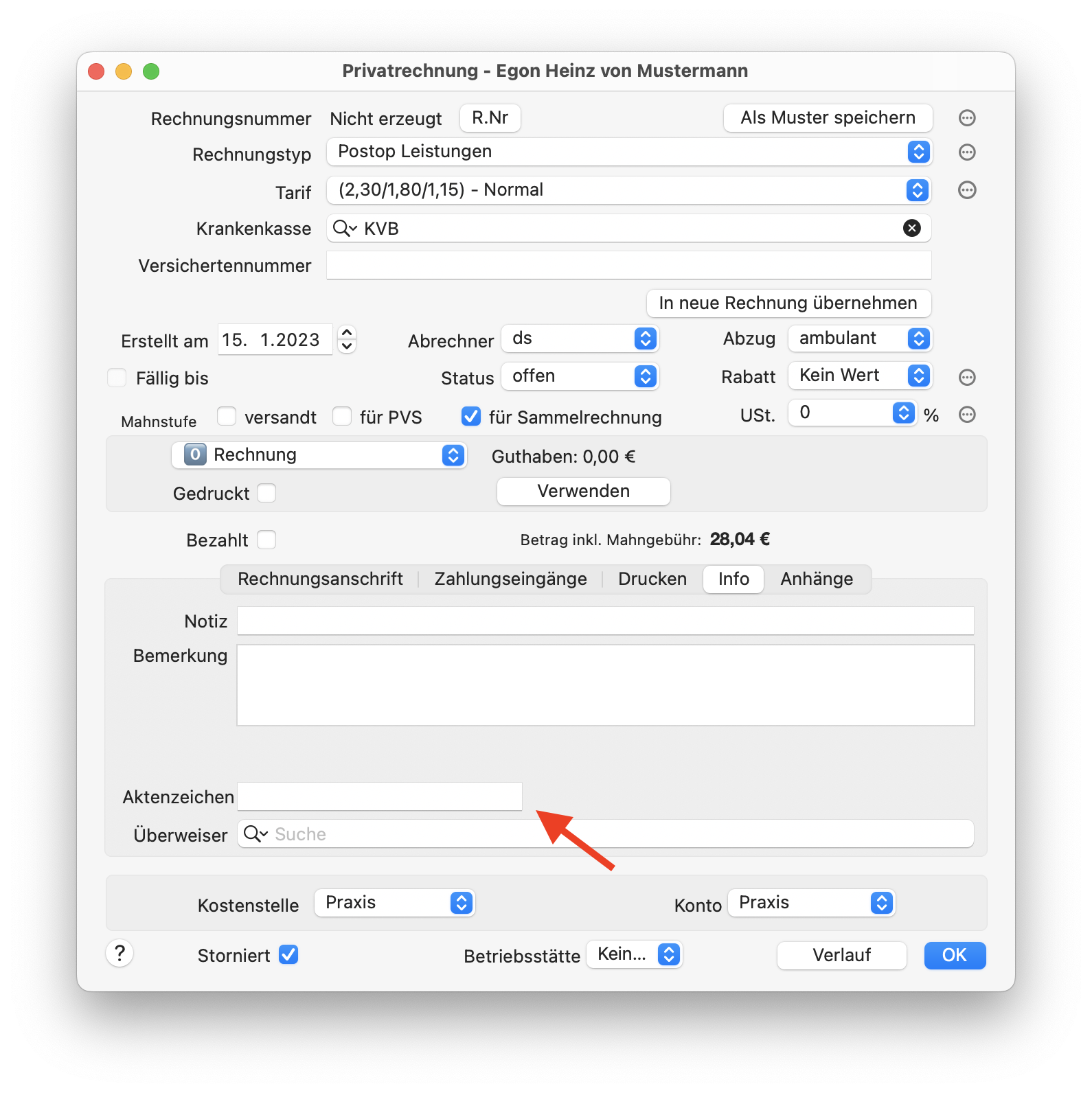Click the Erstellt am date stepper arrows
The image size is (1092, 1093).
[348, 339]
